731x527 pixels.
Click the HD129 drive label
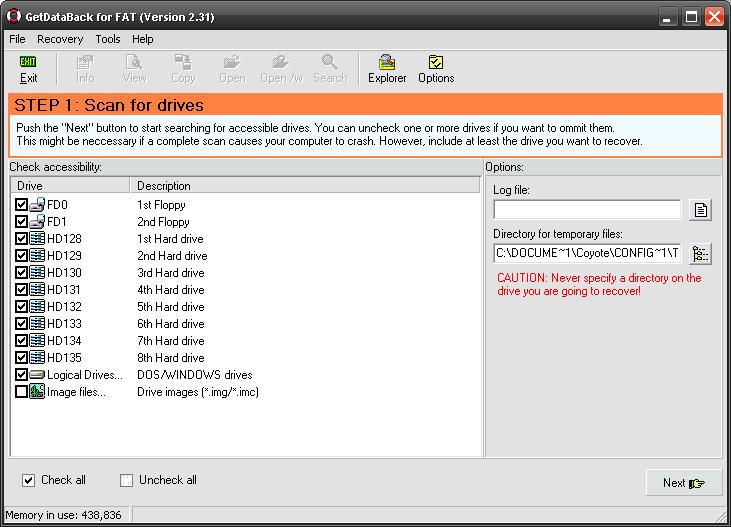click(x=64, y=256)
